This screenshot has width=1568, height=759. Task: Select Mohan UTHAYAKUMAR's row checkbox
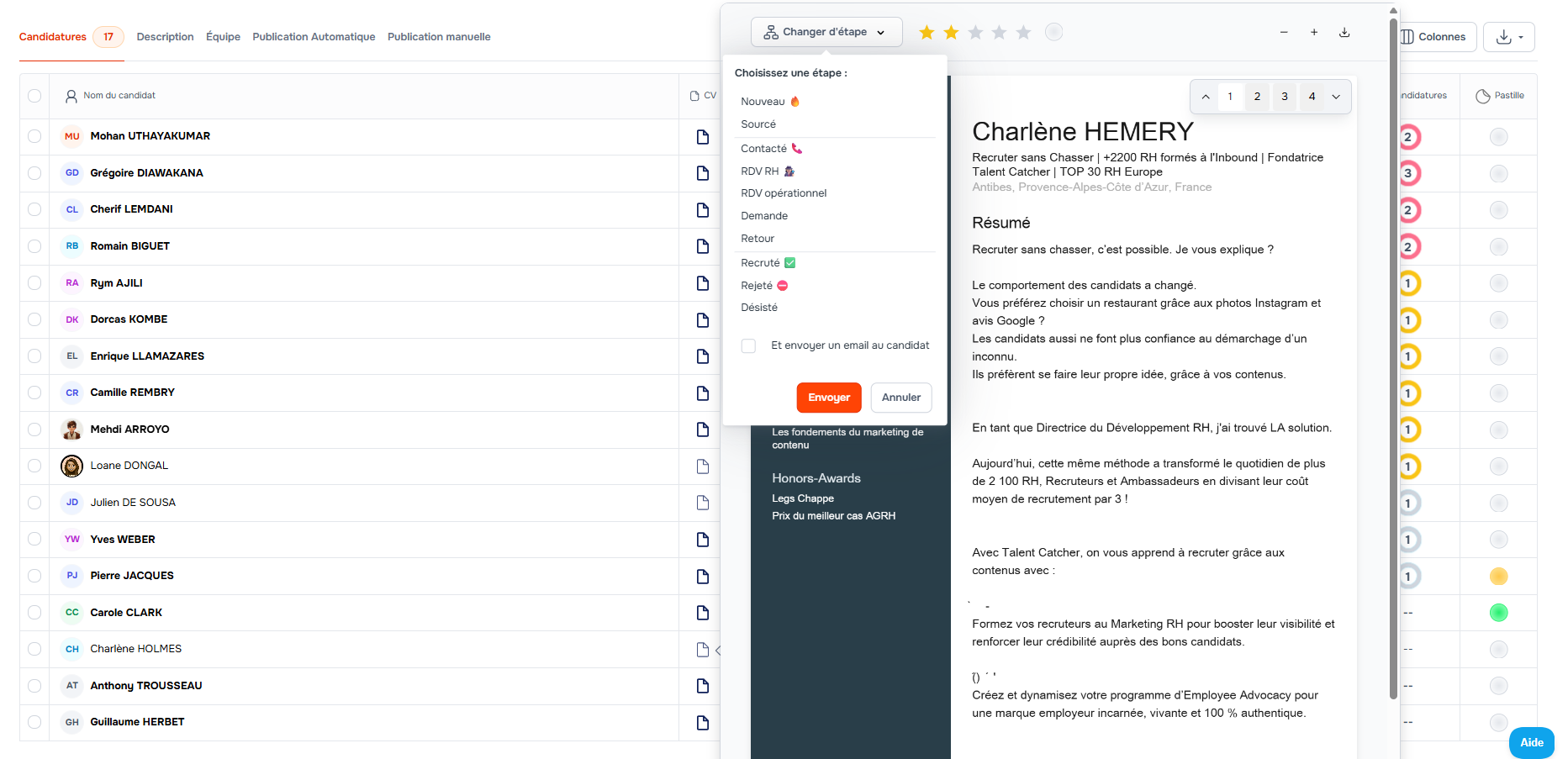[34, 136]
